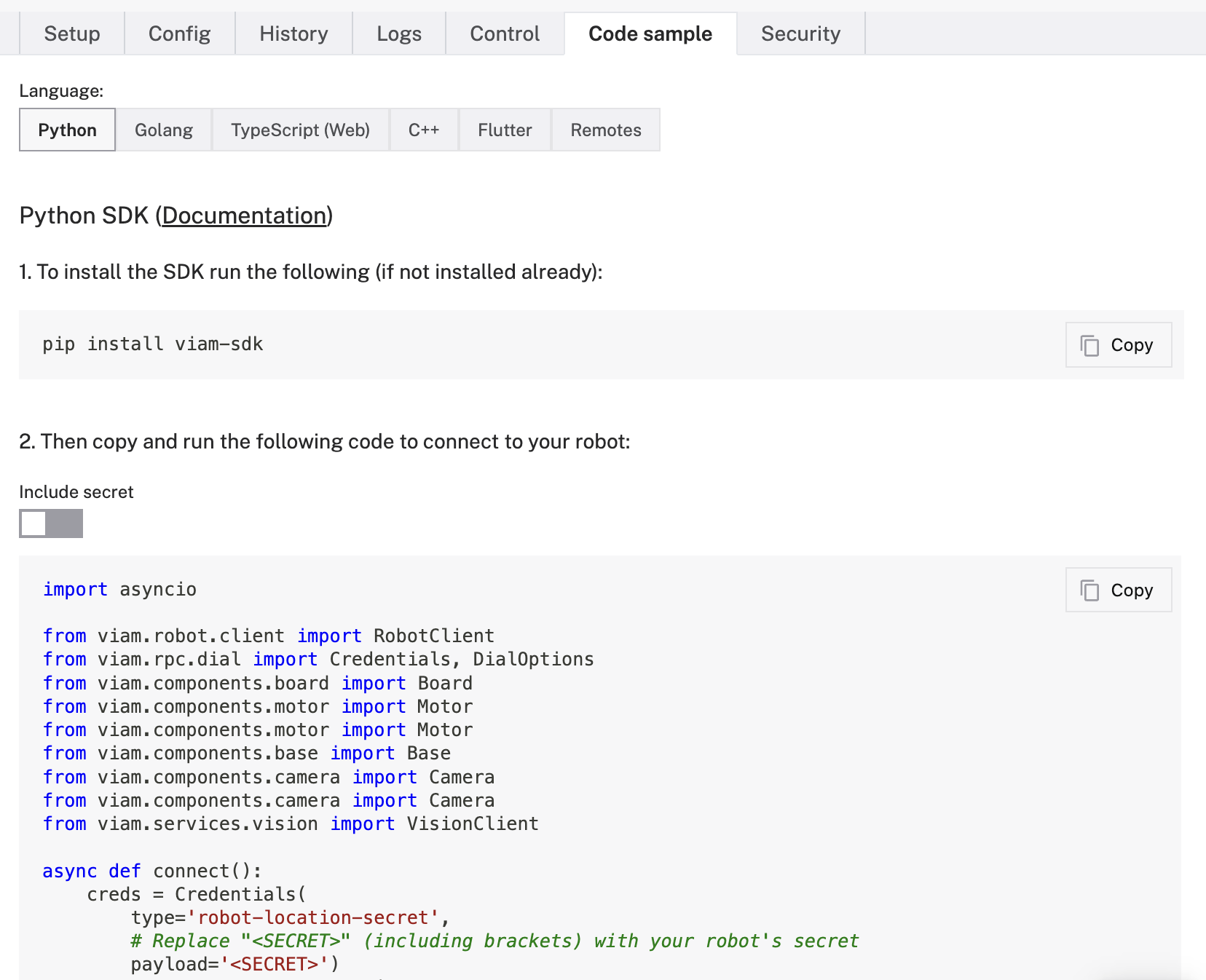Open the Config tab
The height and width of the screenshot is (980, 1206).
[x=179, y=33]
